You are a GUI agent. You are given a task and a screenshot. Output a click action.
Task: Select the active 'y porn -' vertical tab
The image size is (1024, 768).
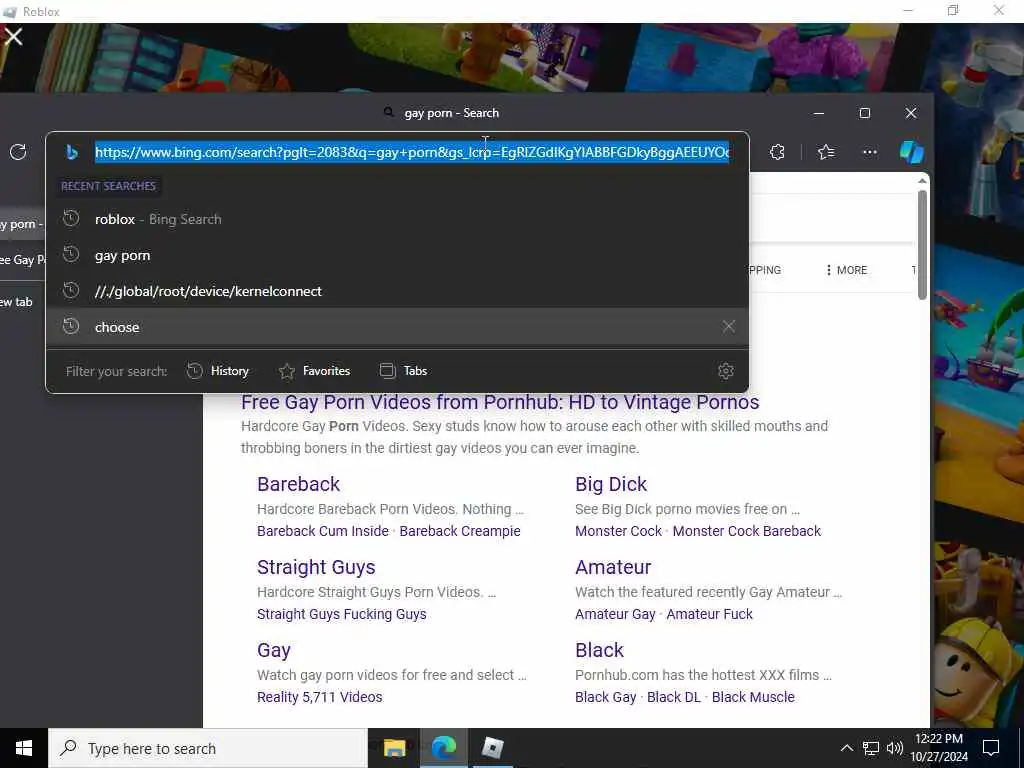click(23, 224)
